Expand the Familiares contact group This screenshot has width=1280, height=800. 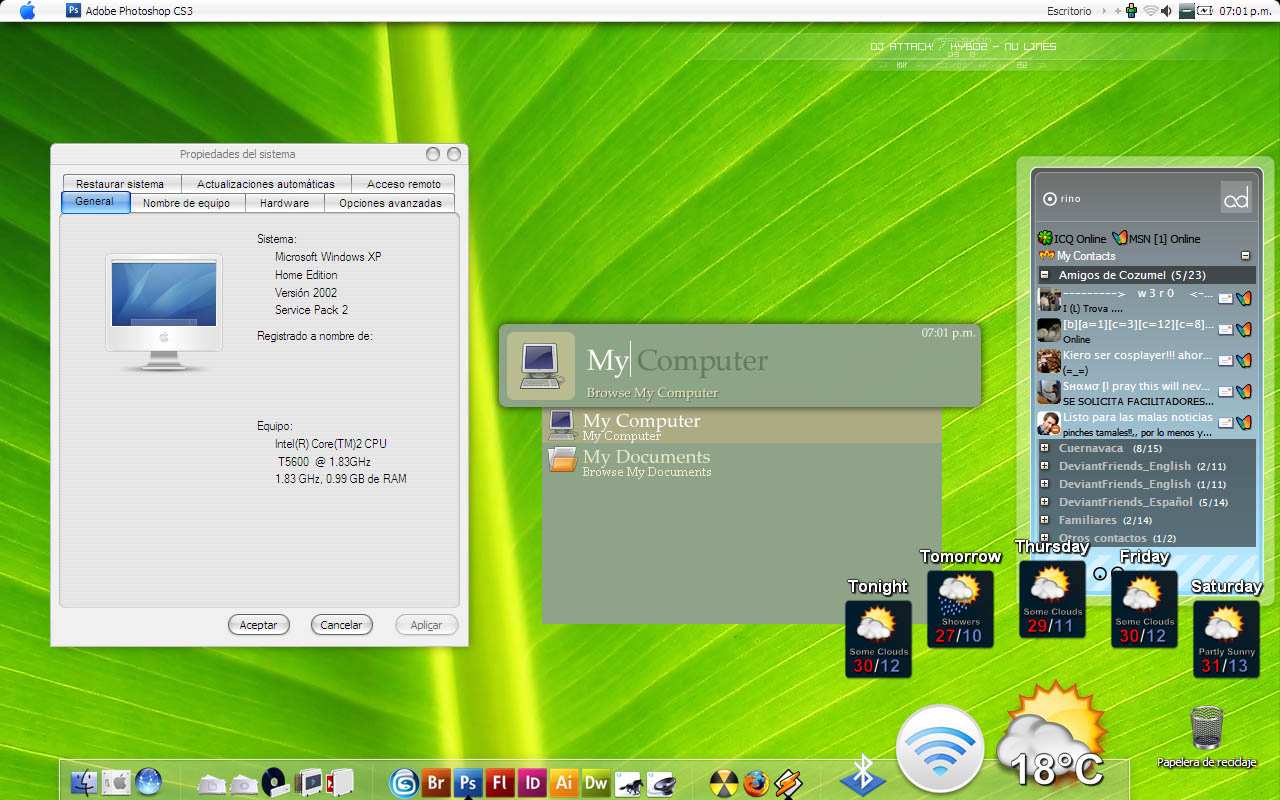click(x=1044, y=520)
